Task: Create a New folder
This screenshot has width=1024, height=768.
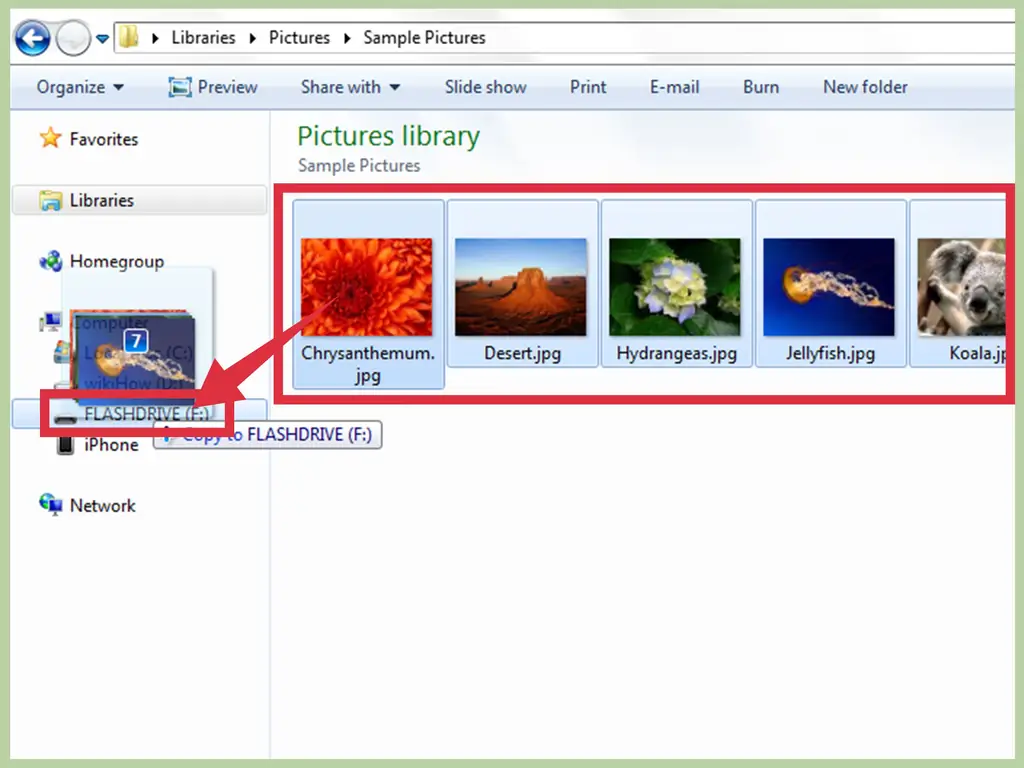Action: tap(865, 87)
